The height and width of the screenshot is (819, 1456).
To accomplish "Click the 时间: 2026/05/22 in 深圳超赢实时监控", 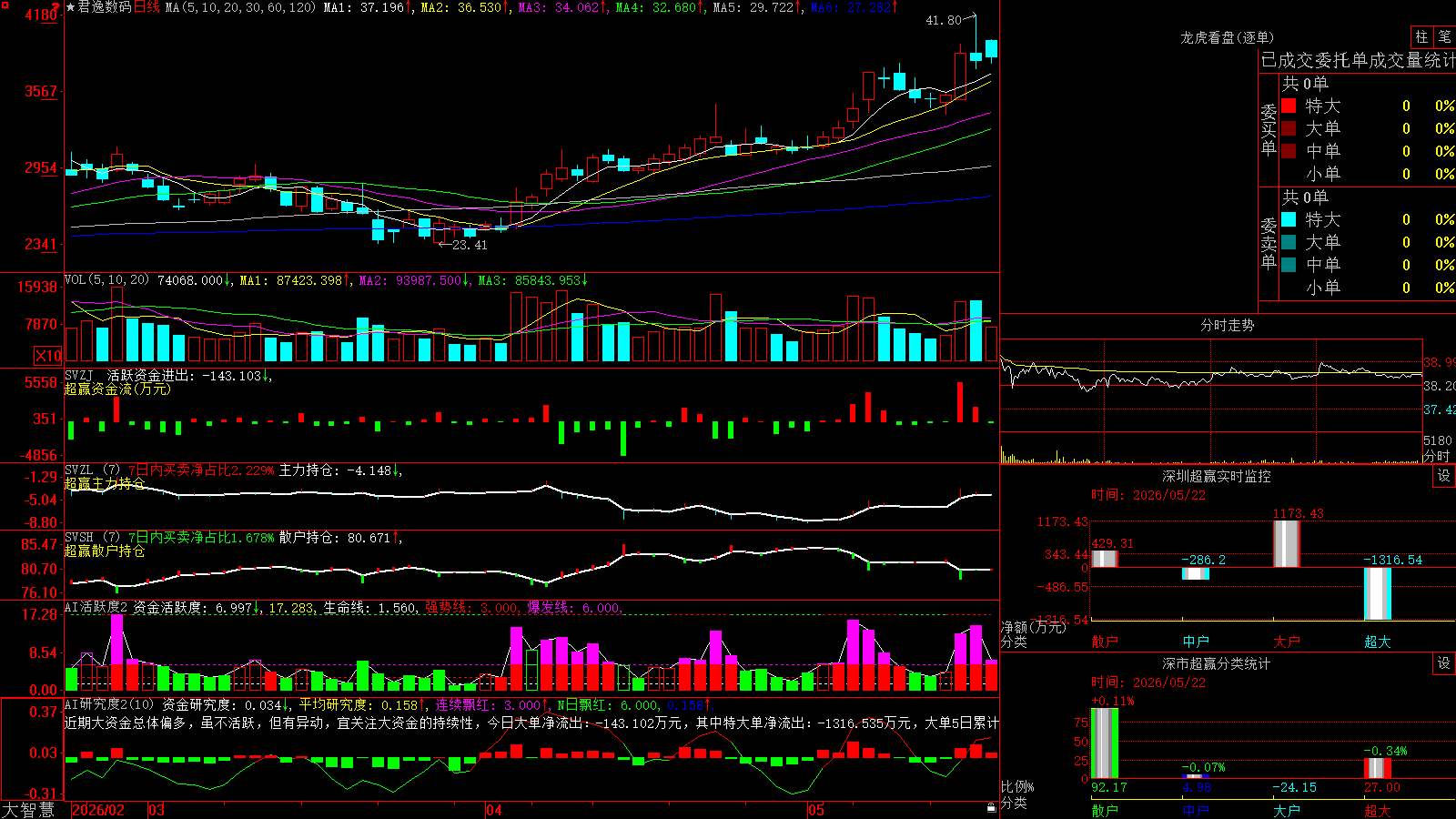I will pyautogui.click(x=1148, y=495).
